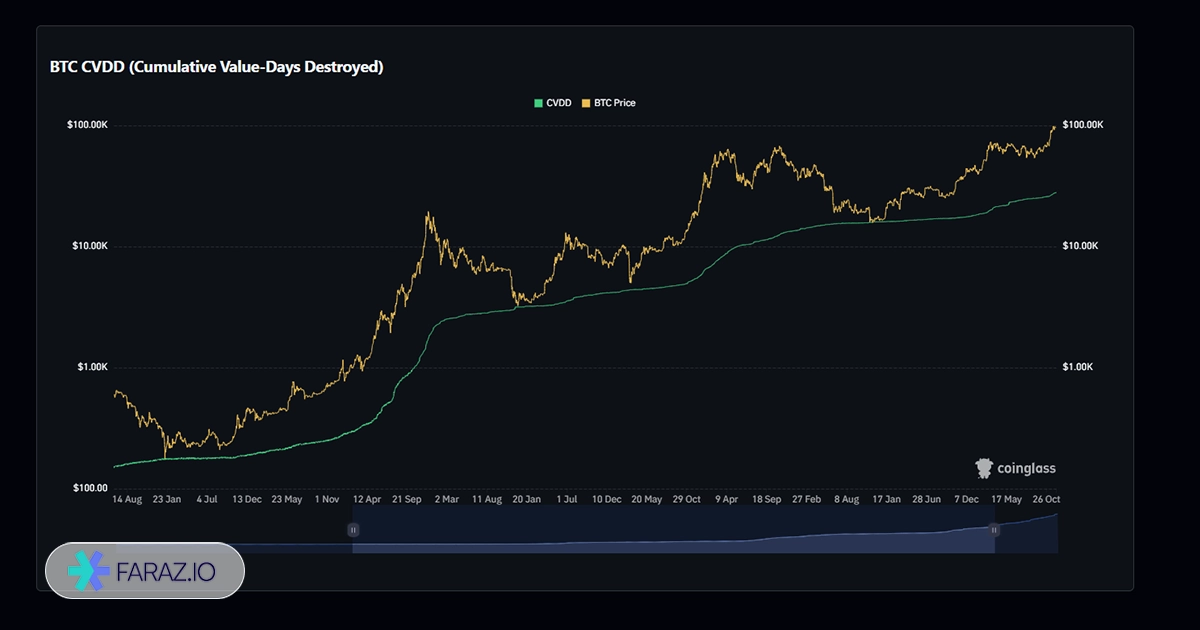The image size is (1200, 630).
Task: Click the BTC Price legend label text
Action: tap(614, 103)
